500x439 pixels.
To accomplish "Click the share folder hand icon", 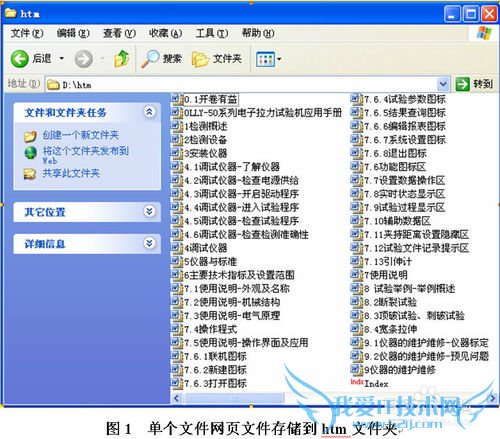I will [30, 174].
